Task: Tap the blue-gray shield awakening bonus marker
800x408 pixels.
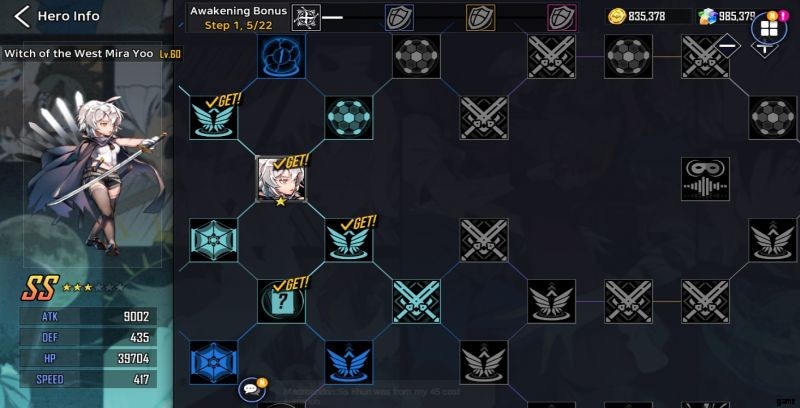Action: coord(399,17)
